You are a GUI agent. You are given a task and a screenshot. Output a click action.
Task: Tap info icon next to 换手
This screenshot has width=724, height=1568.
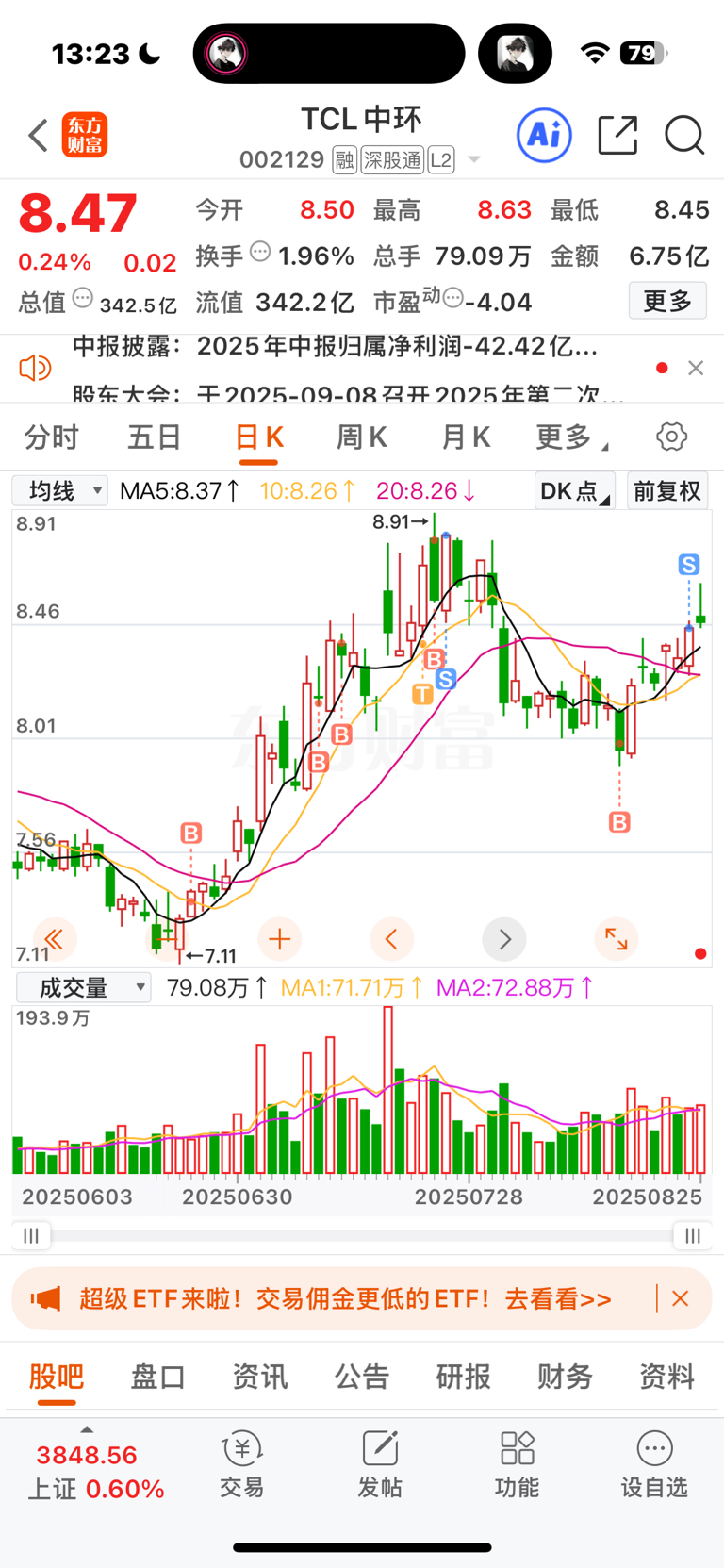(260, 252)
